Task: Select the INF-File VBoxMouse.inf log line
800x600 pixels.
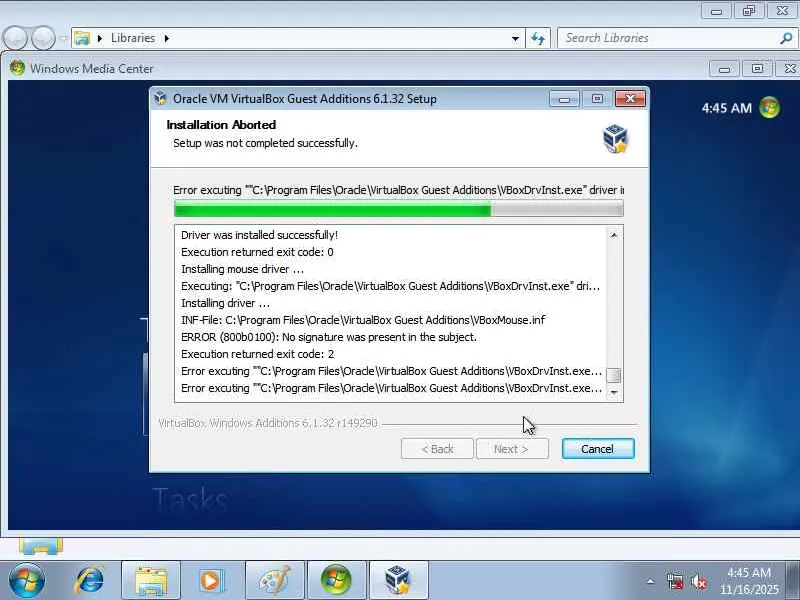Action: click(363, 320)
